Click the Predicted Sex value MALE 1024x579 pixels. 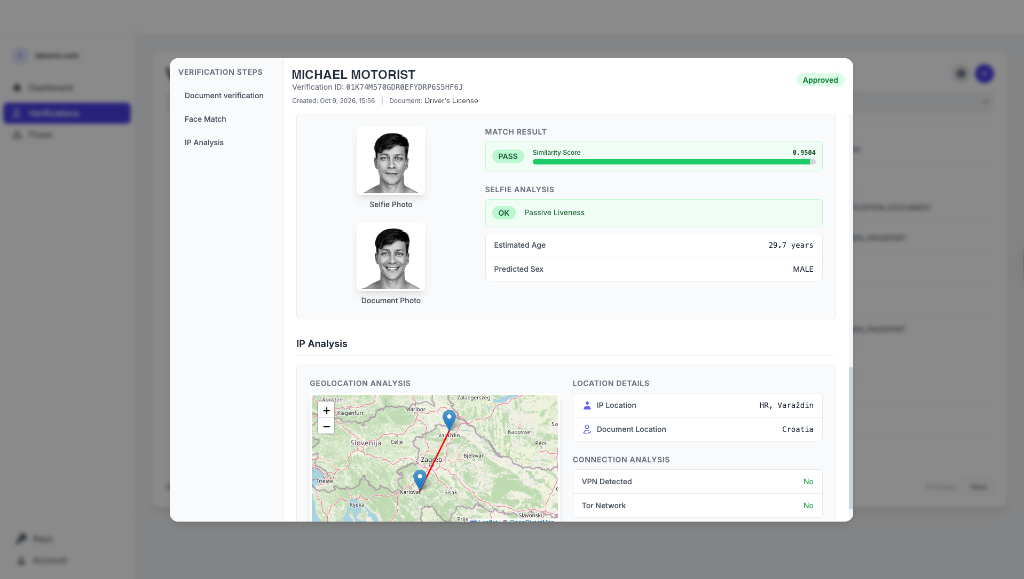[803, 269]
